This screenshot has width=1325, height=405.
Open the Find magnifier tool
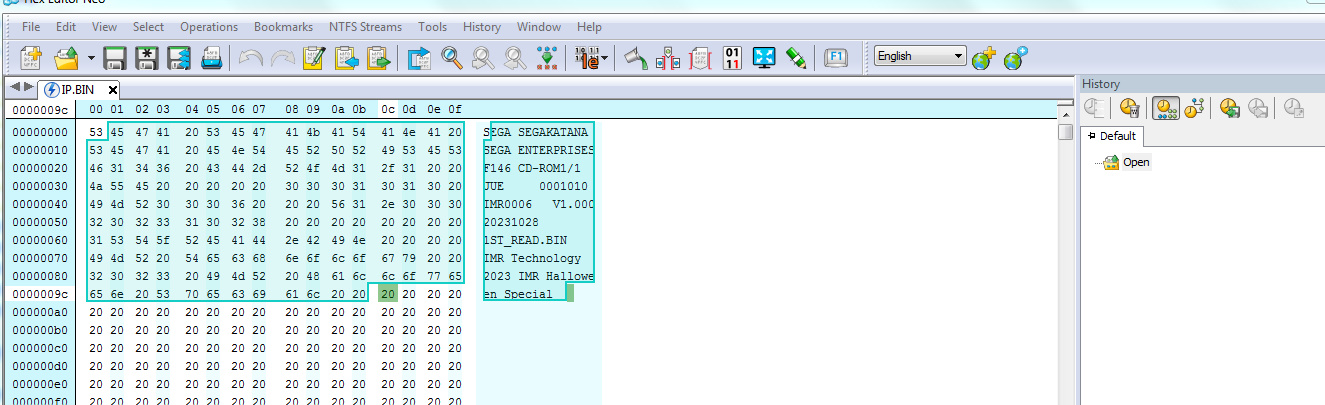point(452,58)
